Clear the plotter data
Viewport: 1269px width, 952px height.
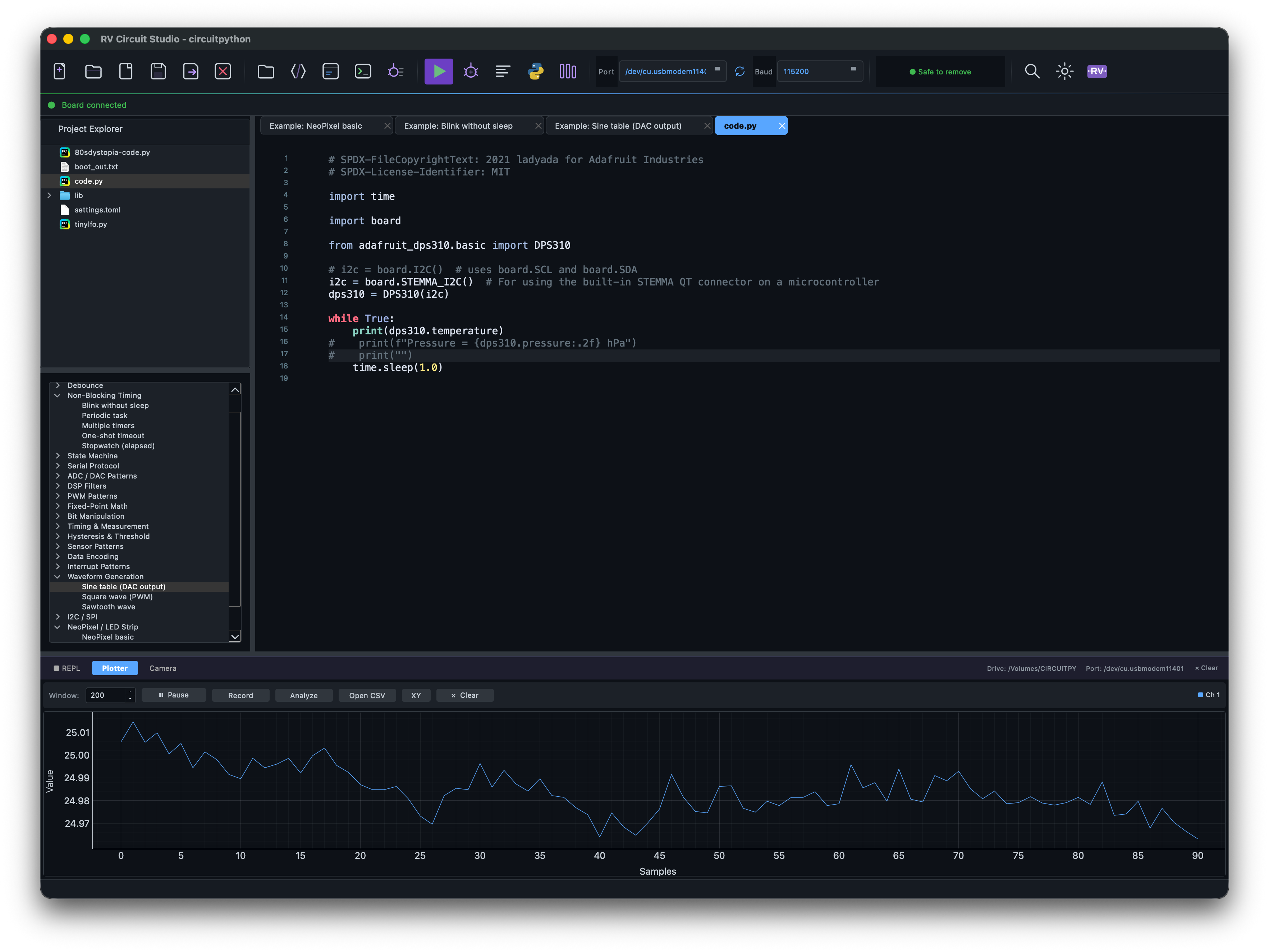coord(465,696)
